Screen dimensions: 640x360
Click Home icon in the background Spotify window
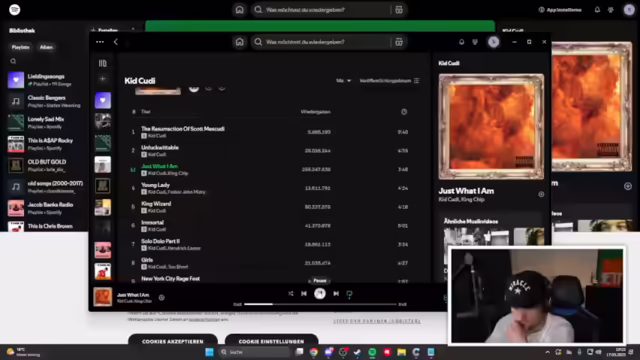[x=240, y=10]
